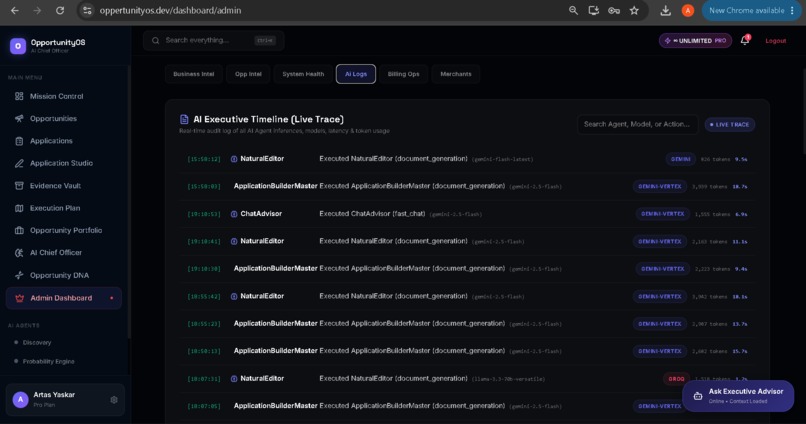Viewport: 806px width, 424px height.
Task: Click the GEMINI badge in first log row
Action: tap(681, 159)
